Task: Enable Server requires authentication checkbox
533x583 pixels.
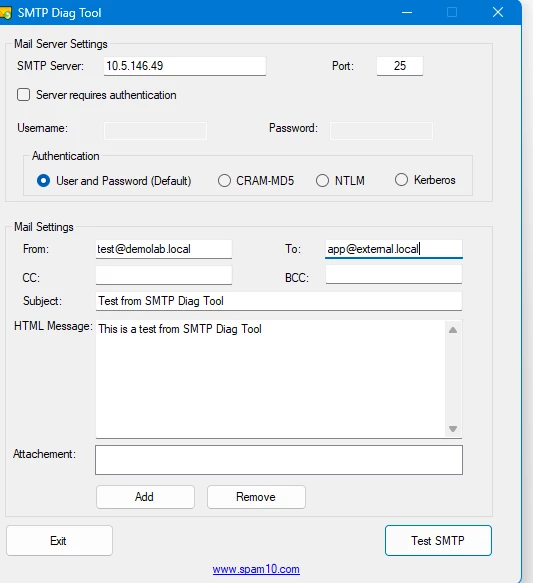Action: [23, 95]
